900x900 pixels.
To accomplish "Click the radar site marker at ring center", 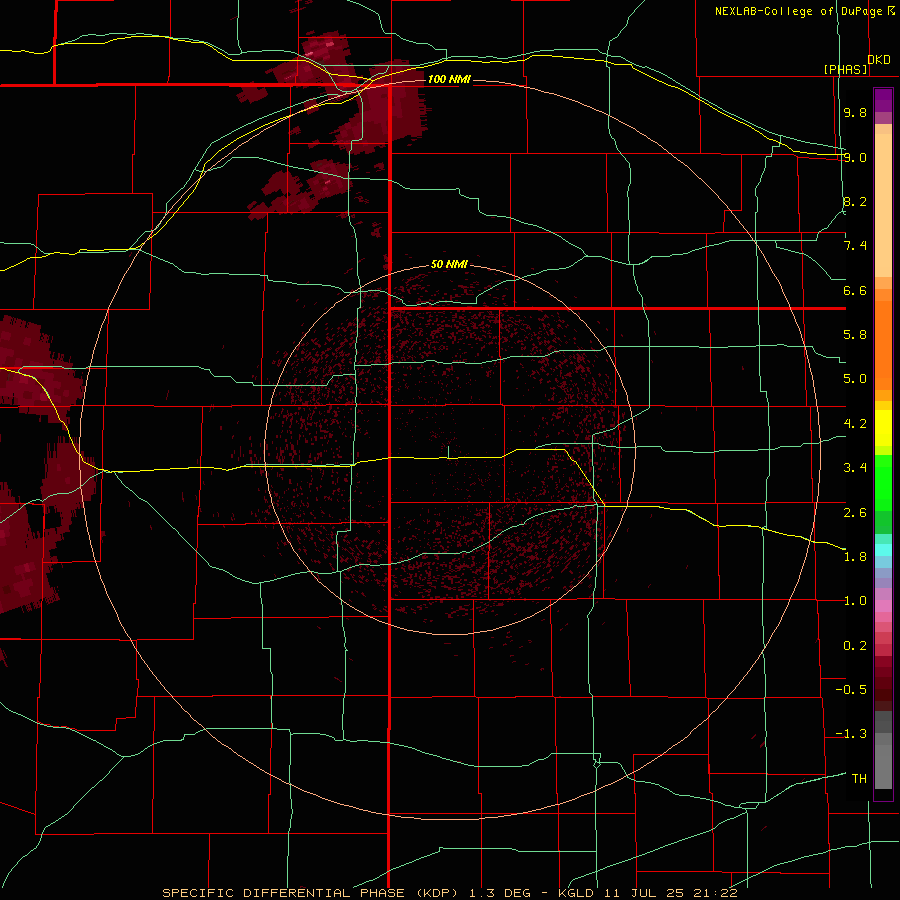I will click(x=448, y=452).
